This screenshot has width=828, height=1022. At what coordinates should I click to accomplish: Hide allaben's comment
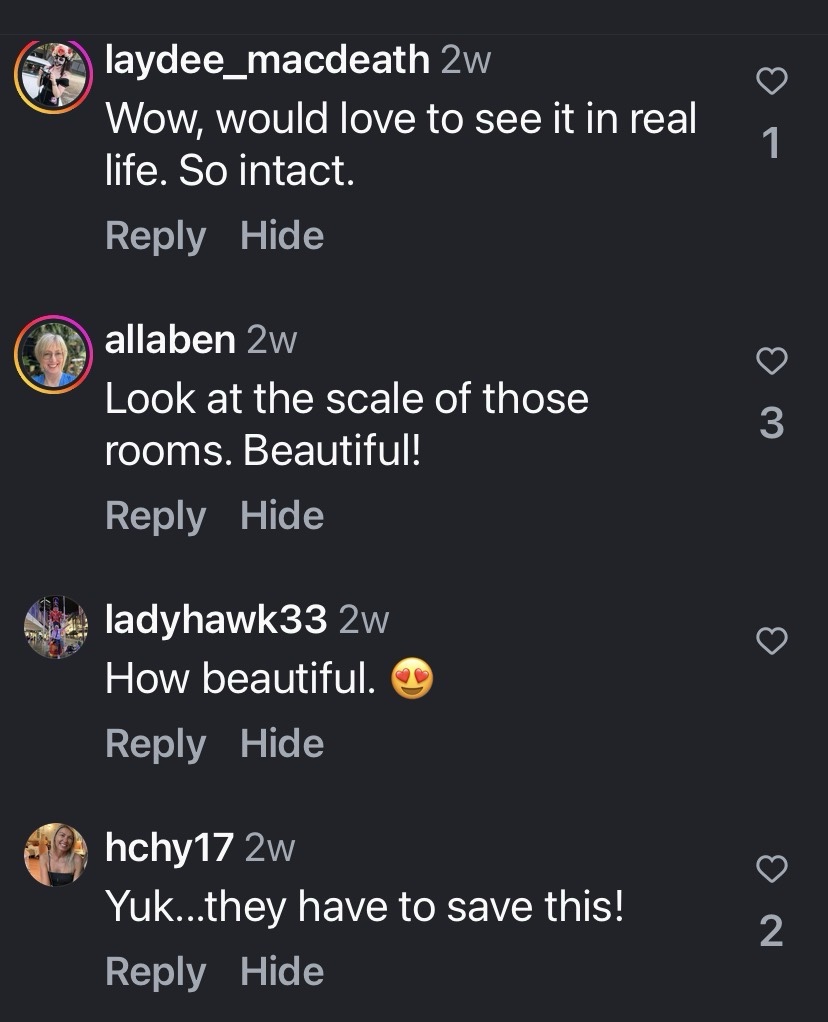(x=282, y=516)
